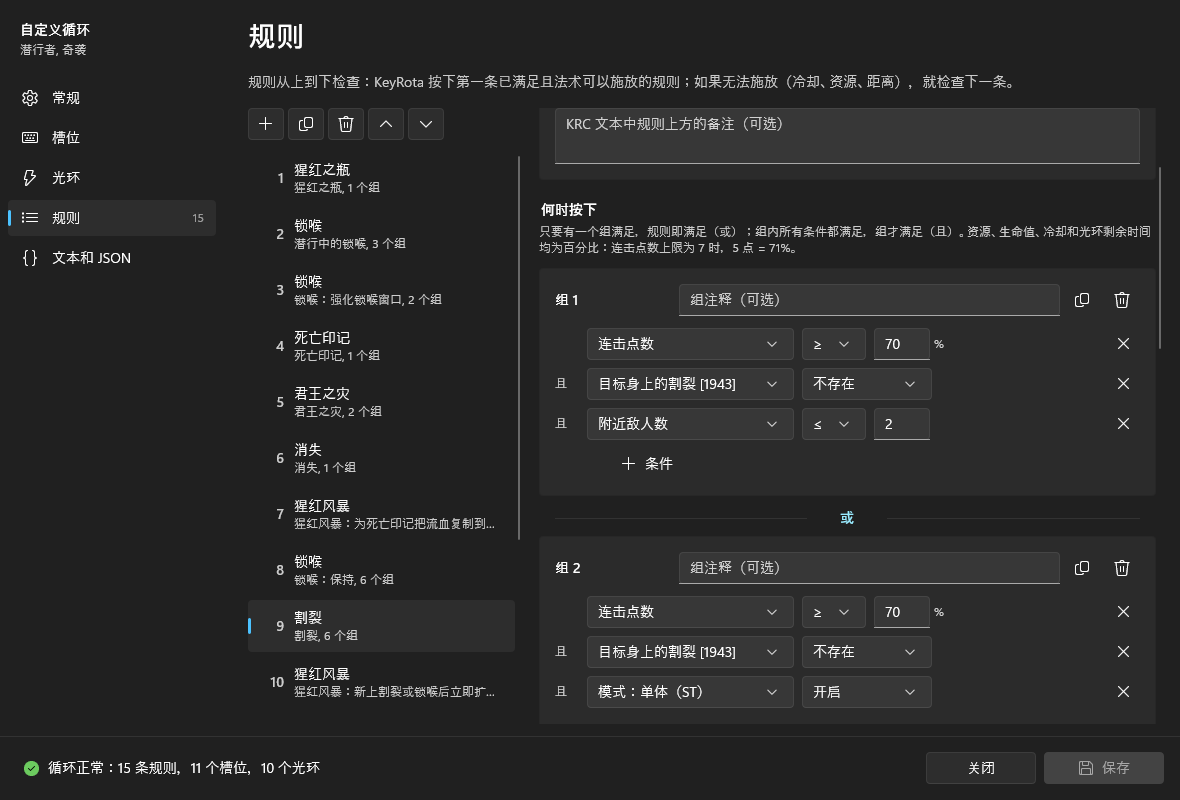1180x800 pixels.
Task: Click the 保存 button
Action: point(1103,768)
